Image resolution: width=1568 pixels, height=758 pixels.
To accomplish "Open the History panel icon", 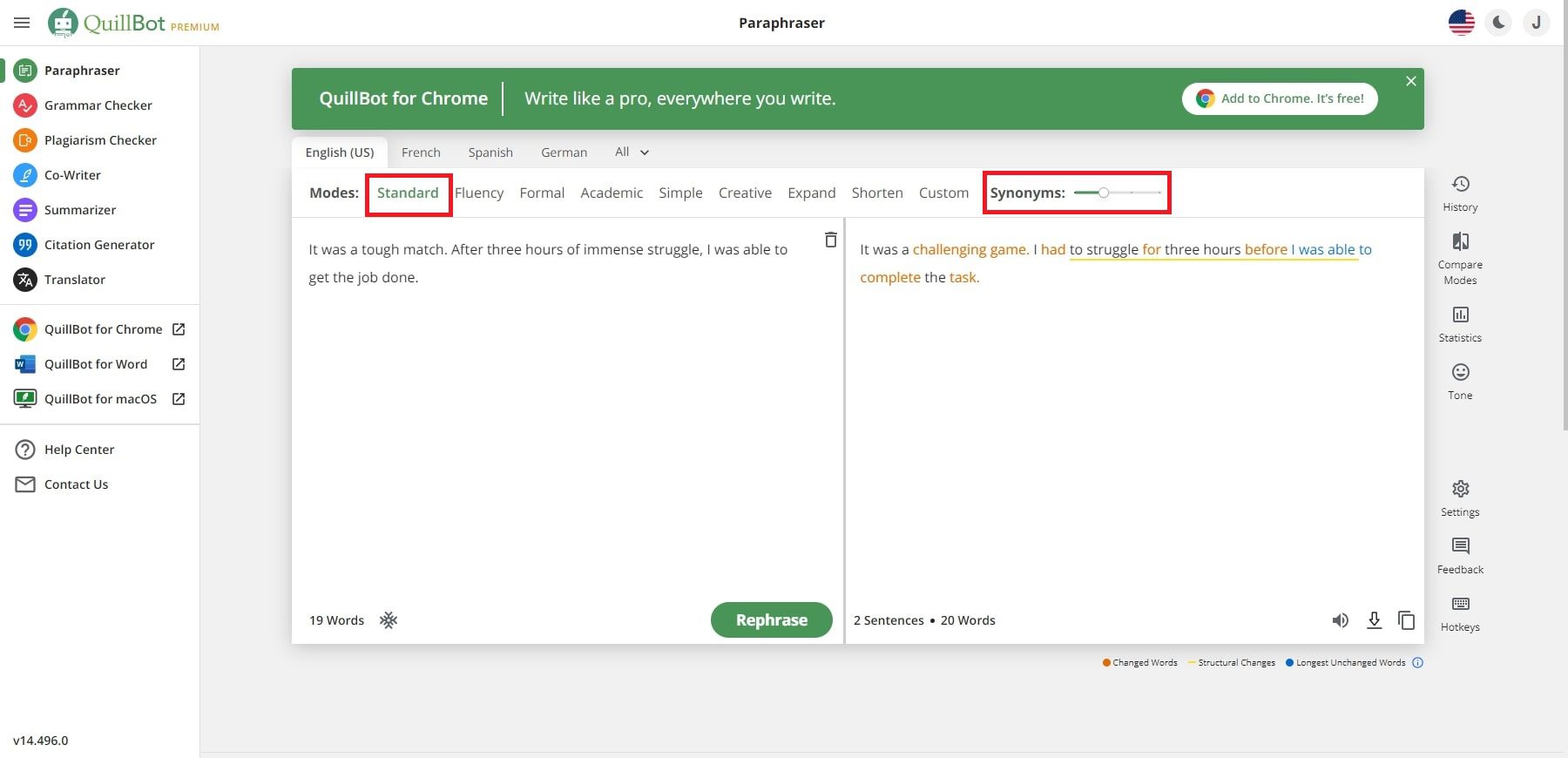I will (1460, 185).
